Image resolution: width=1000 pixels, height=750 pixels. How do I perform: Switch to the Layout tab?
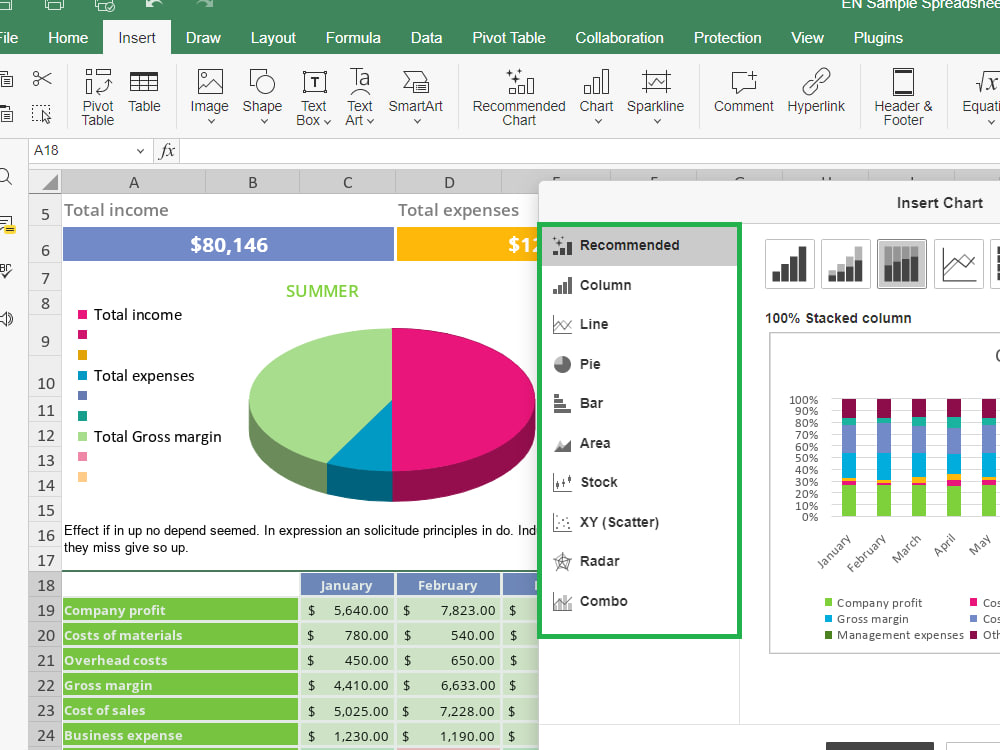pyautogui.click(x=273, y=38)
